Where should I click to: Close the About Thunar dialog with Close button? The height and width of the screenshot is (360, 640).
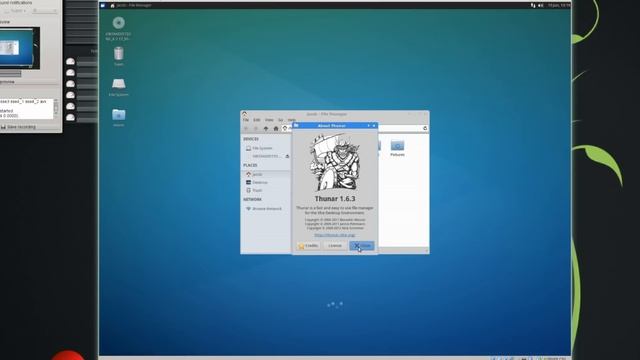click(362, 246)
